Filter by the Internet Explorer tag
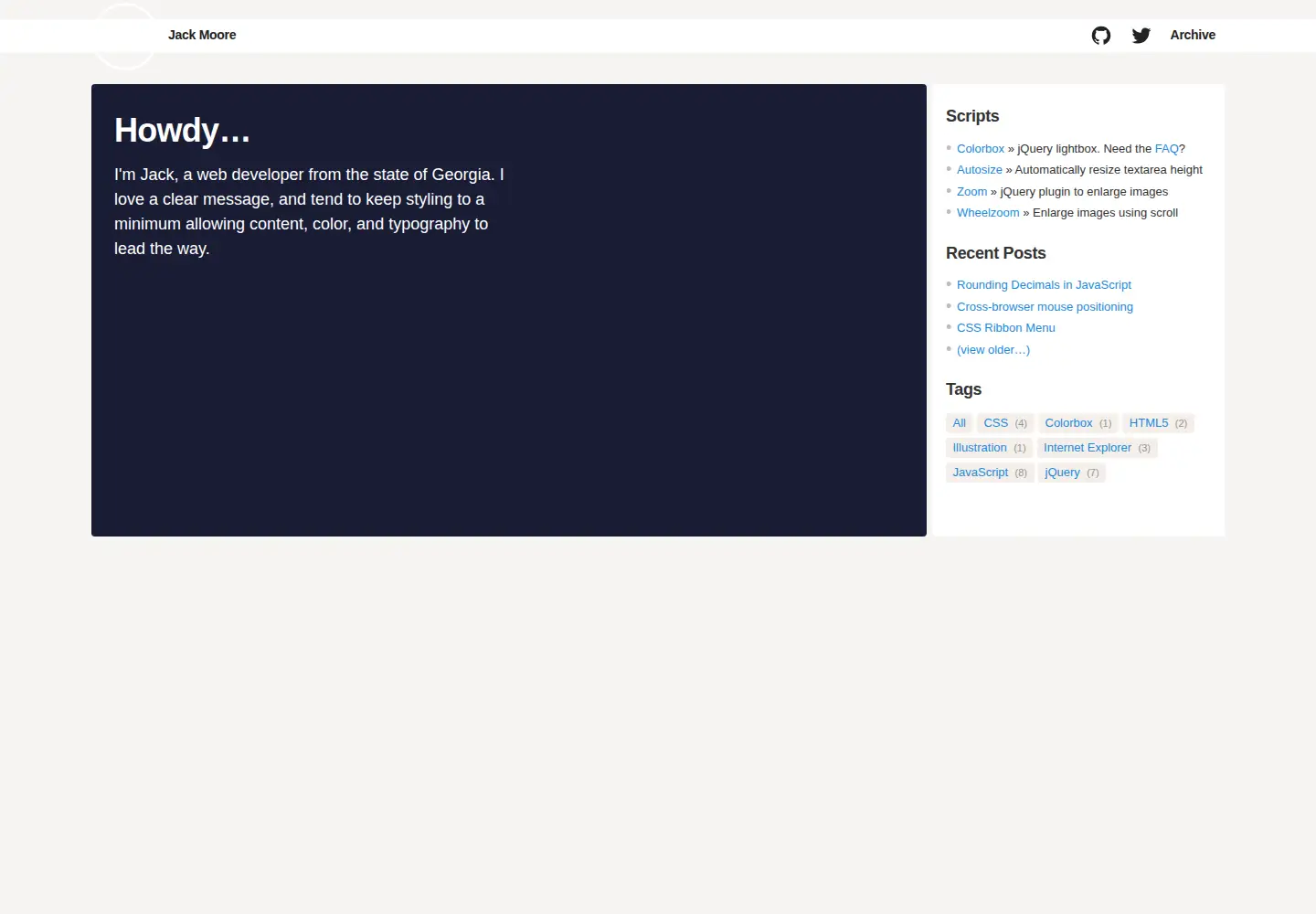Viewport: 1316px width, 914px height. click(1097, 448)
